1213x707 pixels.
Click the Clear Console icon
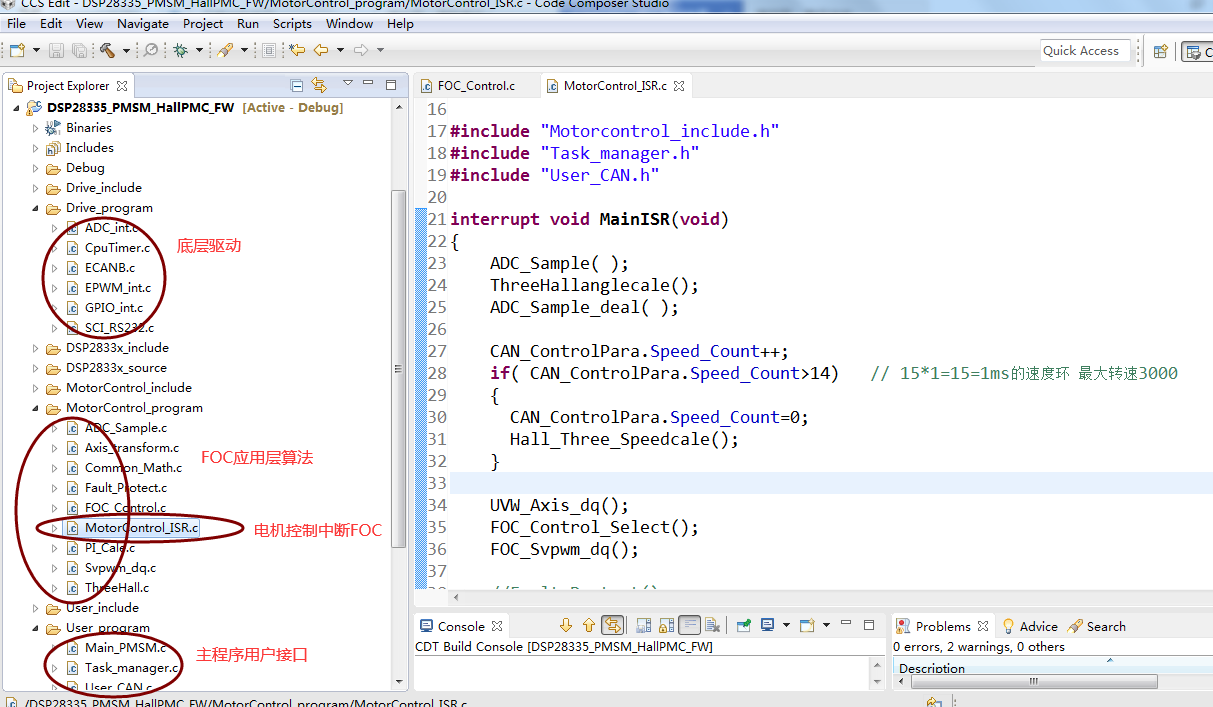[712, 626]
